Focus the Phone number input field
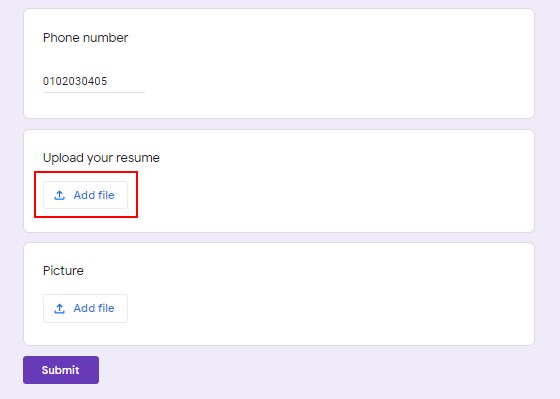The height and width of the screenshot is (399, 560). 94,81
